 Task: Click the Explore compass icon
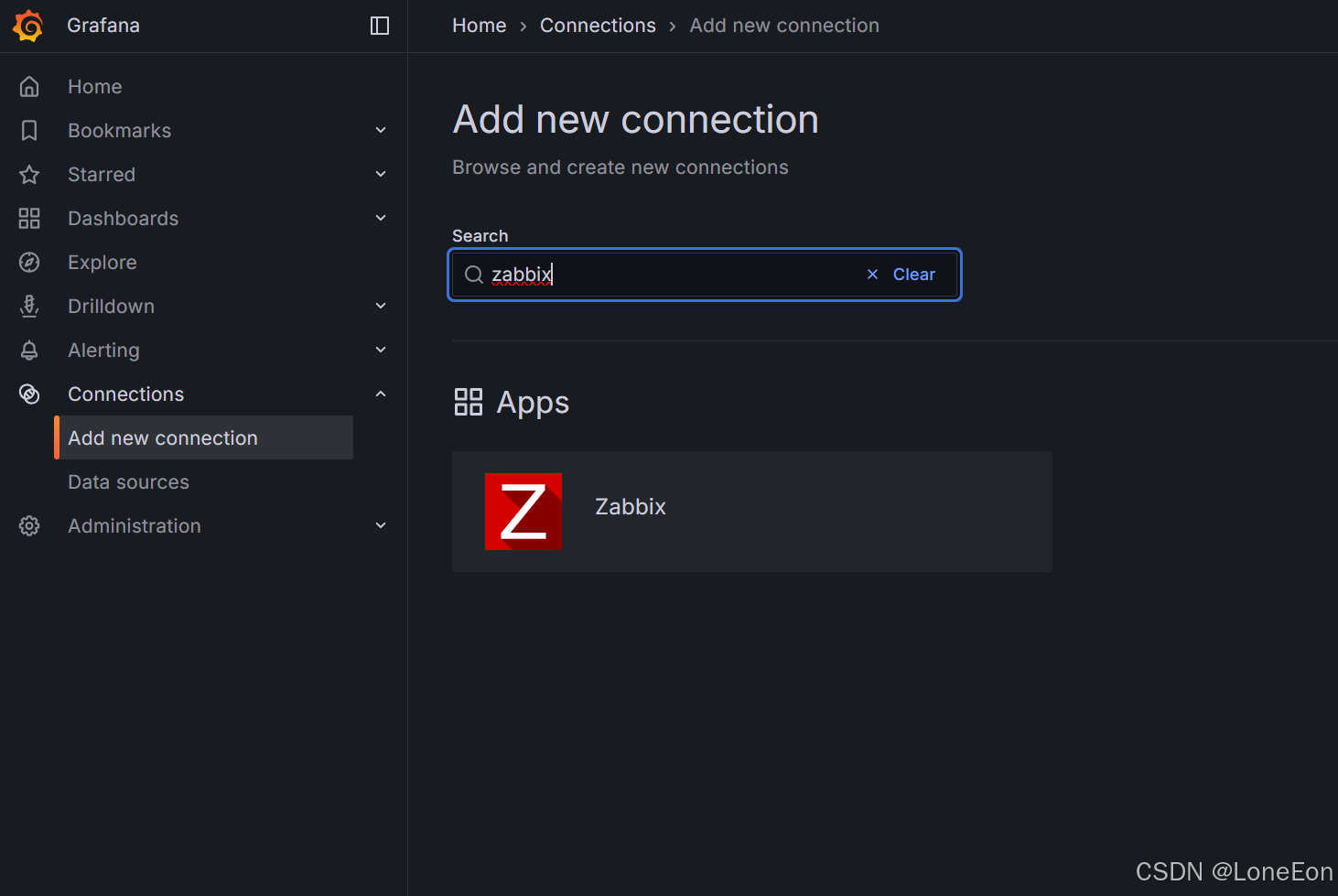click(x=29, y=263)
